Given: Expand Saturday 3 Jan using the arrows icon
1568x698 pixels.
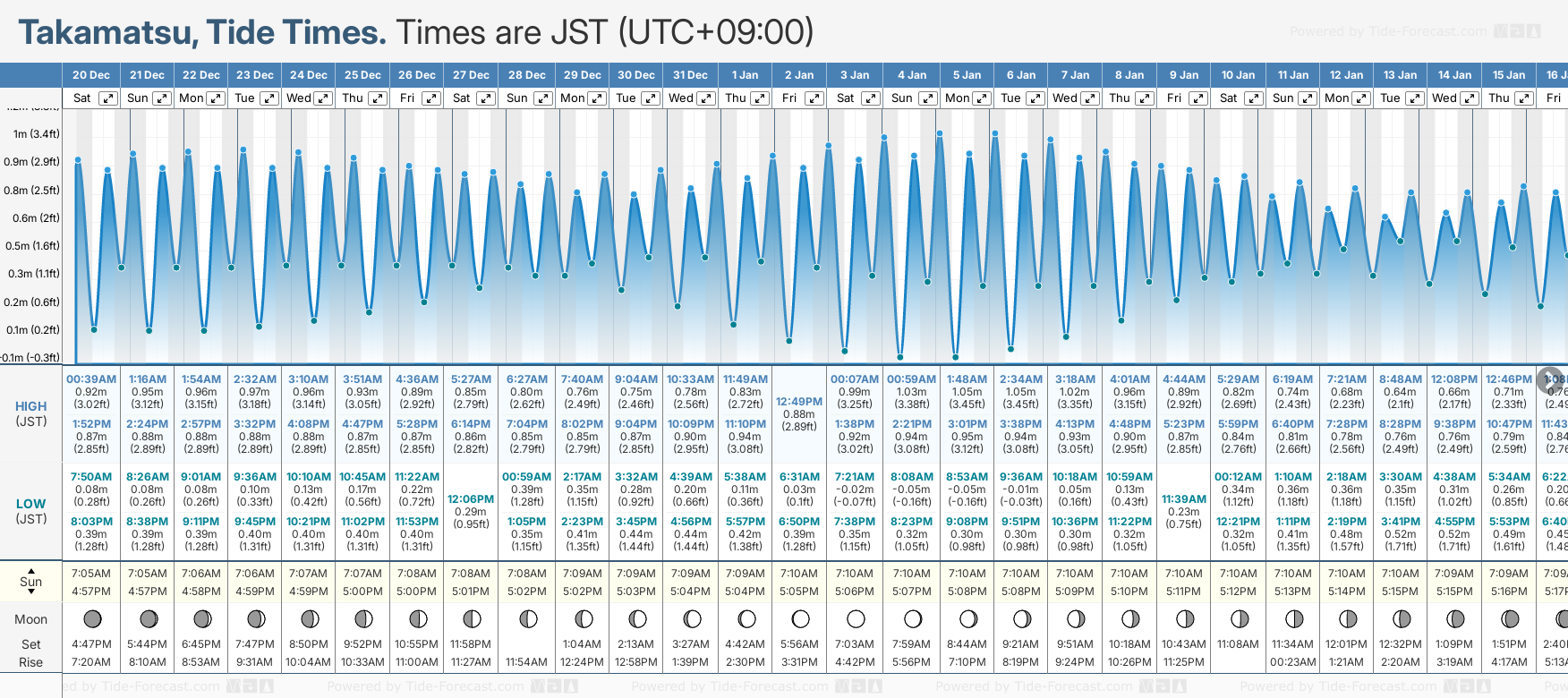Looking at the screenshot, I should (x=870, y=98).
